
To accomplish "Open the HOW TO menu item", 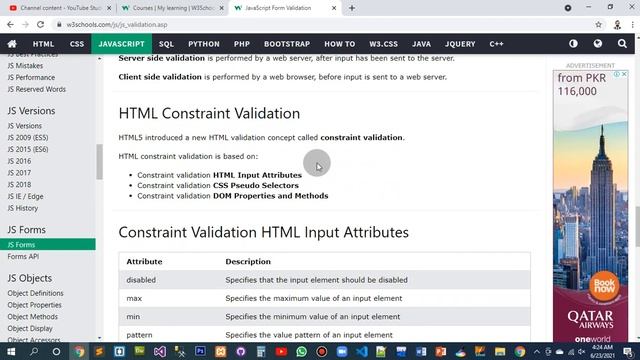I will [340, 44].
